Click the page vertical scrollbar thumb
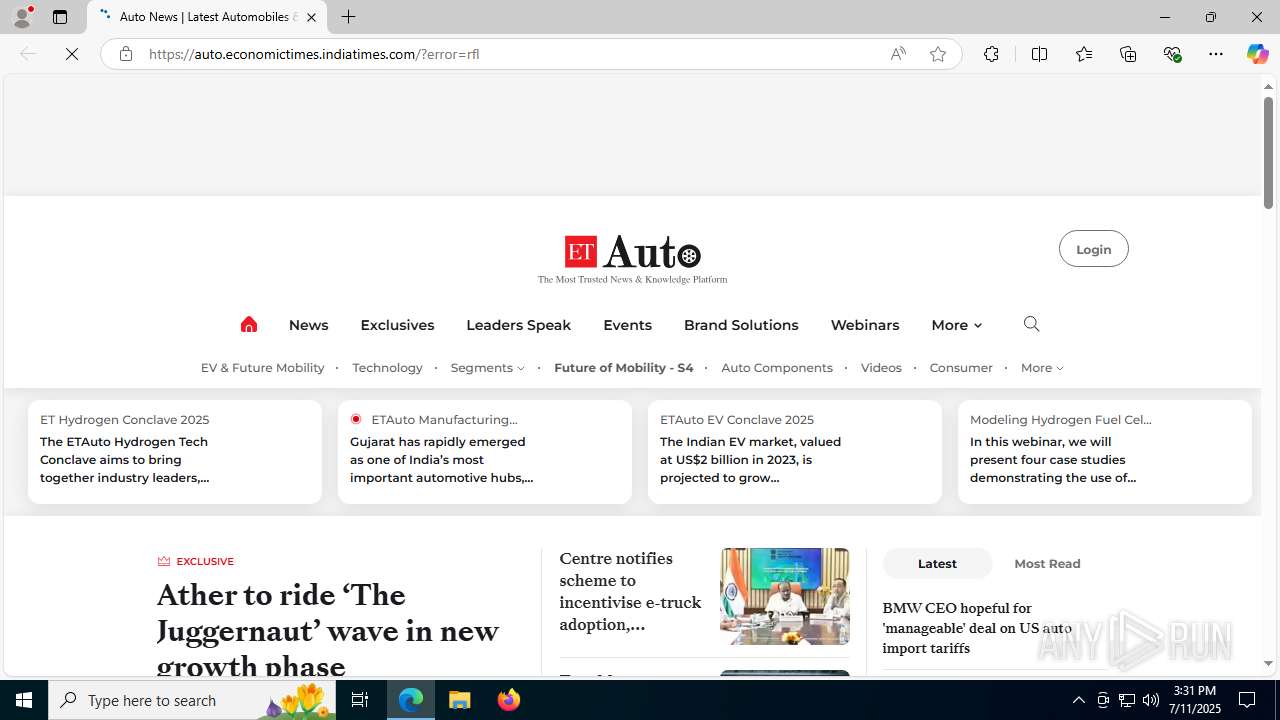1280x720 pixels. coord(1268,154)
